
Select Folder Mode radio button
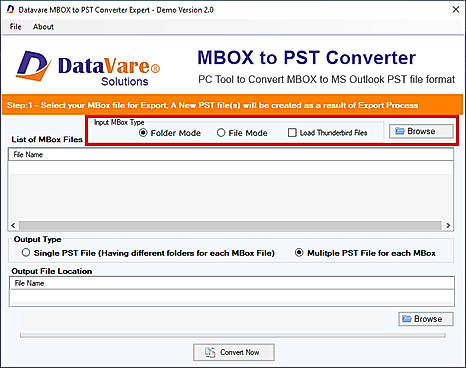pyautogui.click(x=143, y=133)
